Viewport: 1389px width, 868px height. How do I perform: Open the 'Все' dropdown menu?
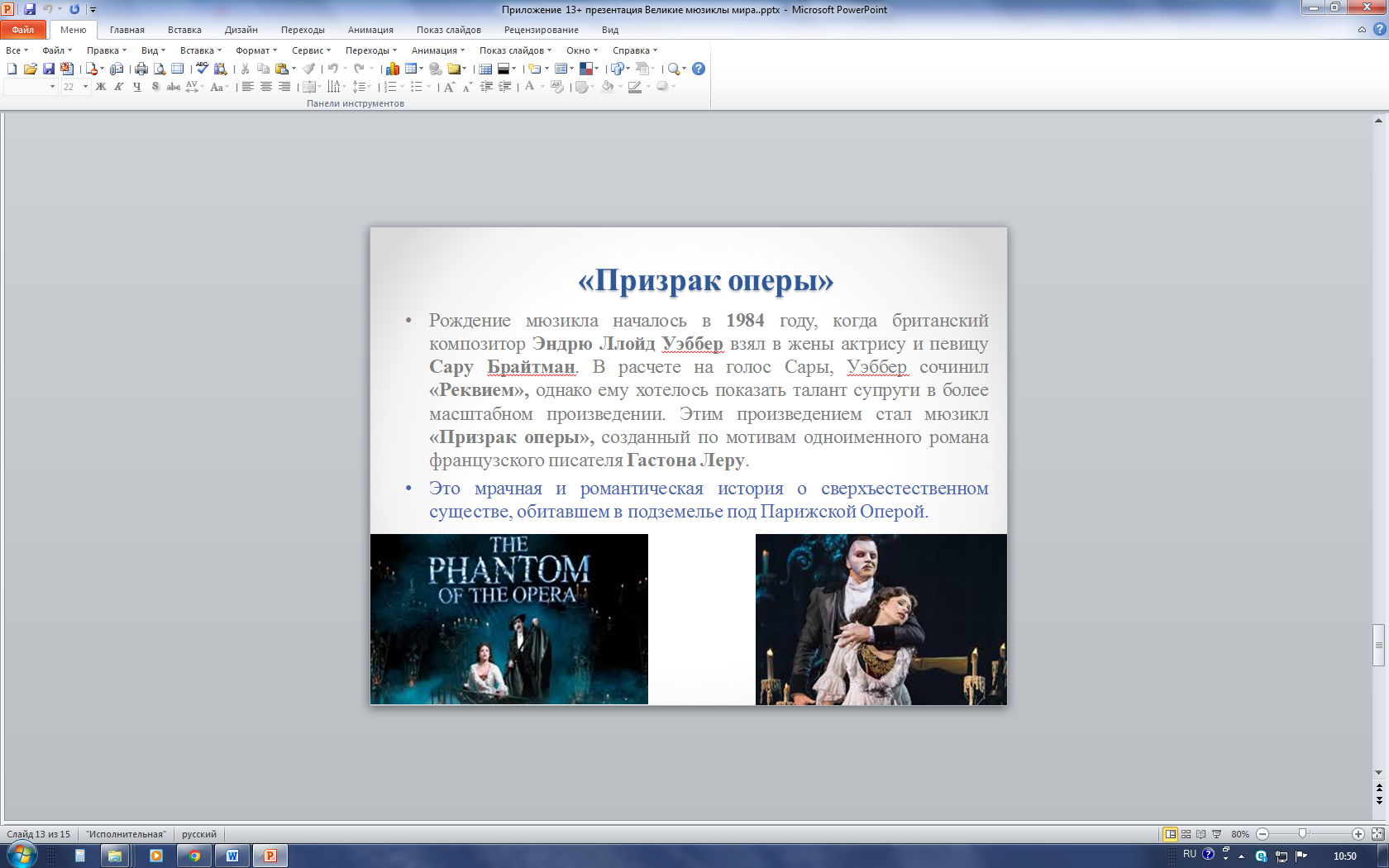(17, 50)
